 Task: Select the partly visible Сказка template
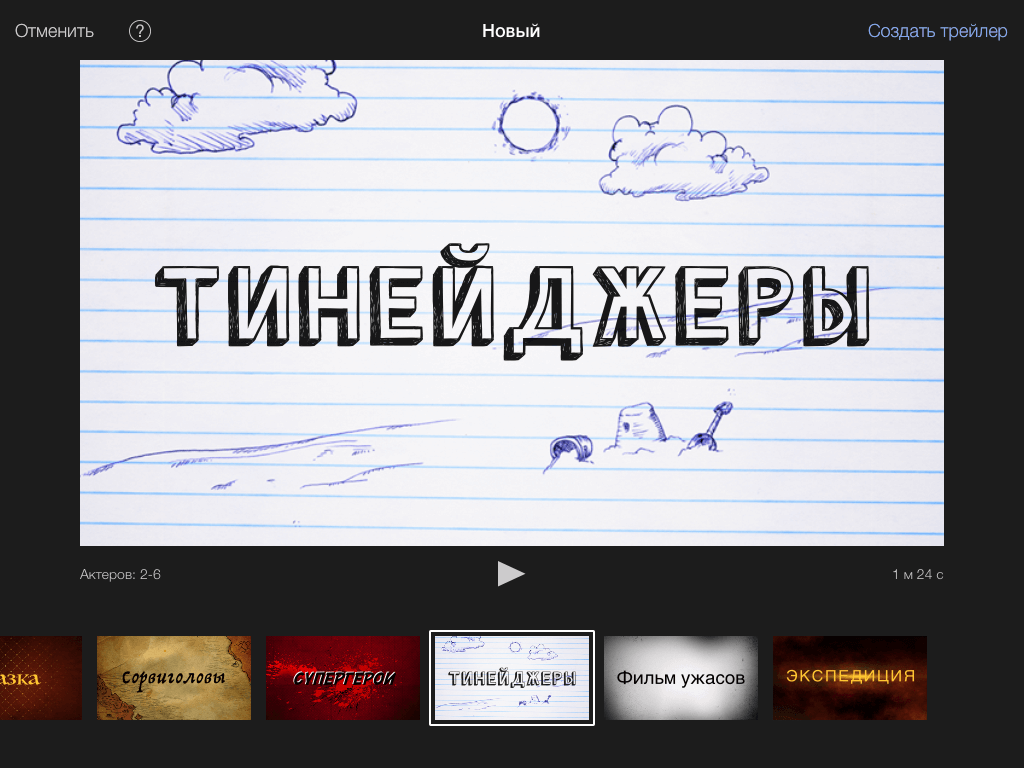[41, 678]
